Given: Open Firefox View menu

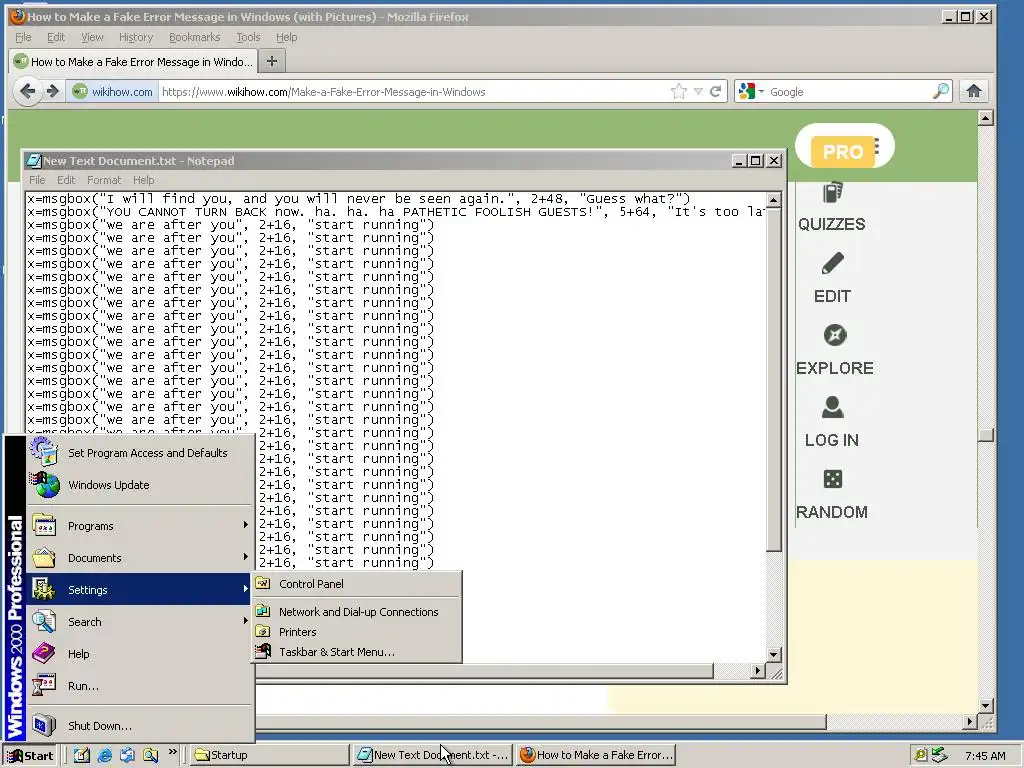Looking at the screenshot, I should (92, 37).
